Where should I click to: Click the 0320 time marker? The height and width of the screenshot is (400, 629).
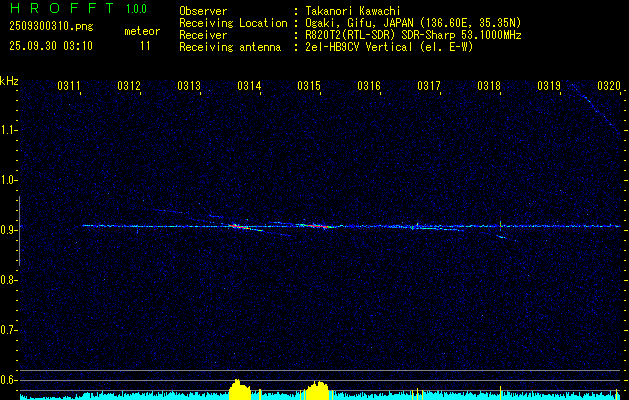(x=609, y=86)
